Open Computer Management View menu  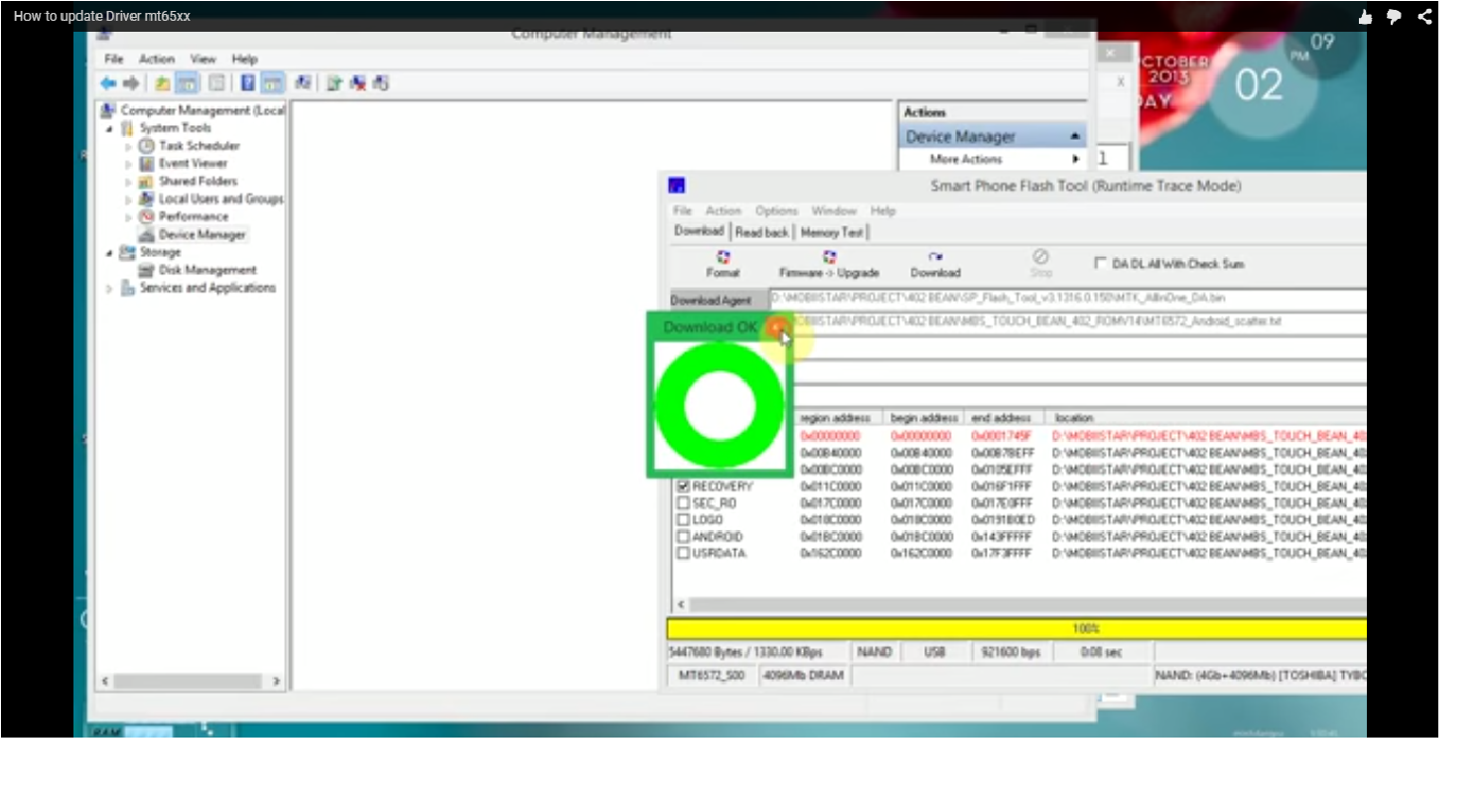[203, 59]
